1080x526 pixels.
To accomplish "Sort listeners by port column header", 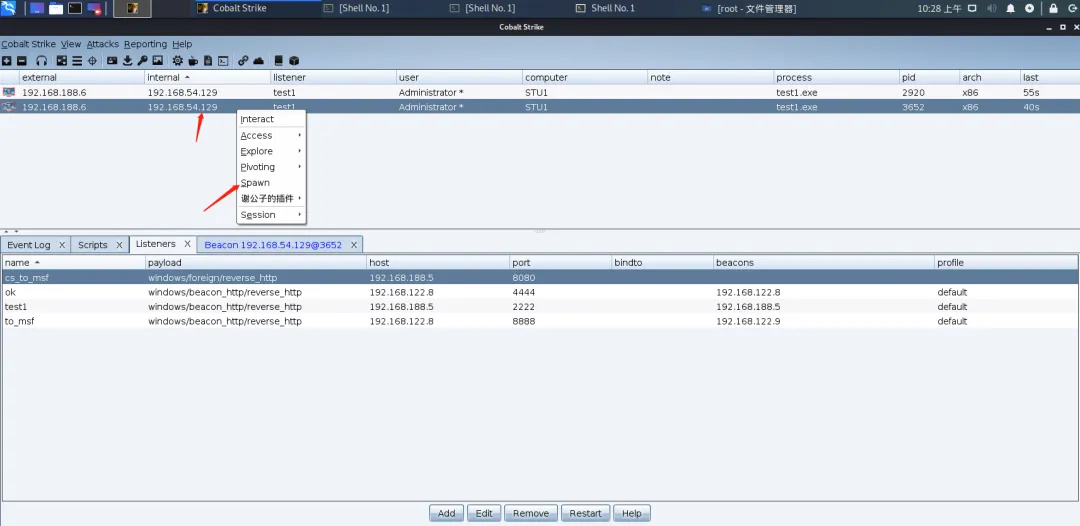I will pos(561,263).
